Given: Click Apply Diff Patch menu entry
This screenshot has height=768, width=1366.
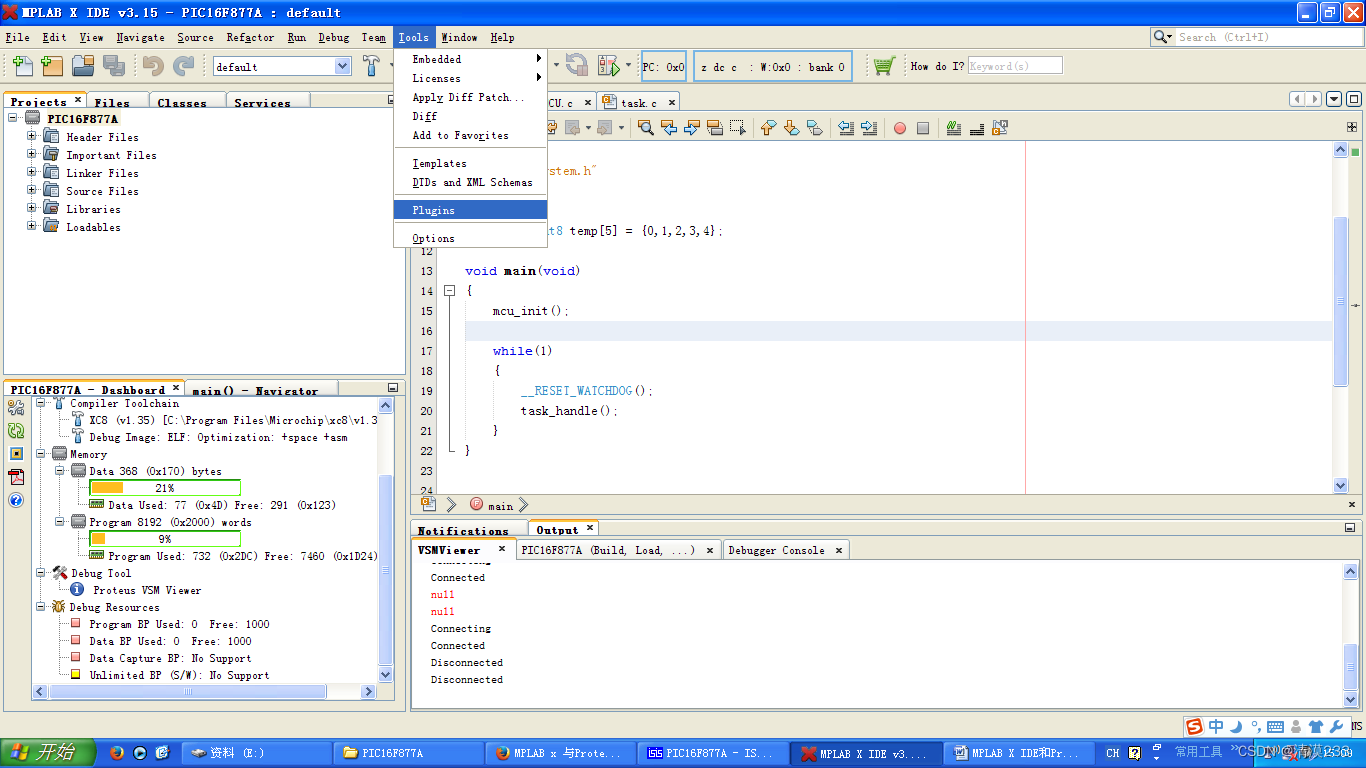Looking at the screenshot, I should [471, 97].
